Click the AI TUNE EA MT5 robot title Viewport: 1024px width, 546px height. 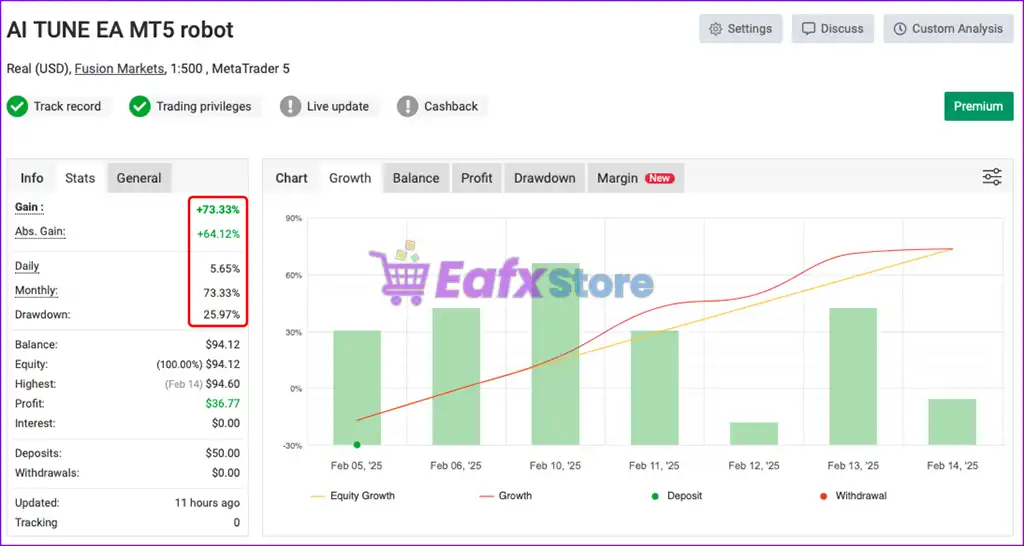point(120,29)
